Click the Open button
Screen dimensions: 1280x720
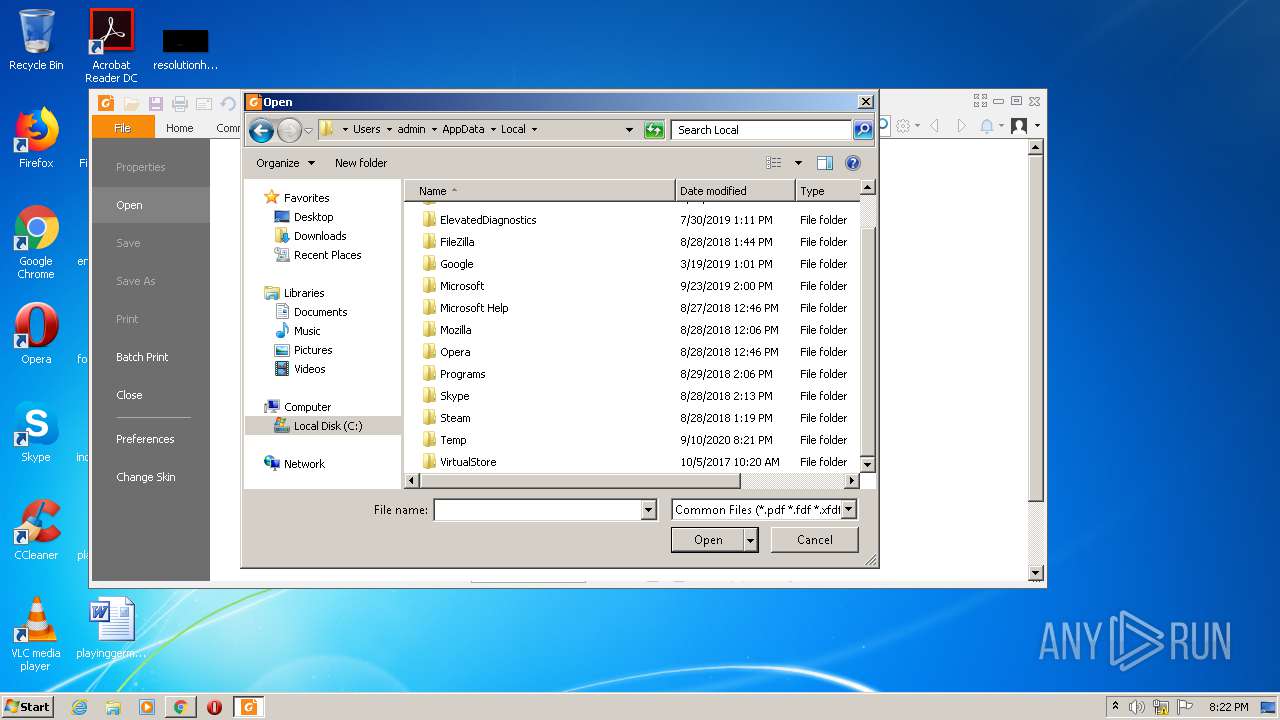[708, 540]
